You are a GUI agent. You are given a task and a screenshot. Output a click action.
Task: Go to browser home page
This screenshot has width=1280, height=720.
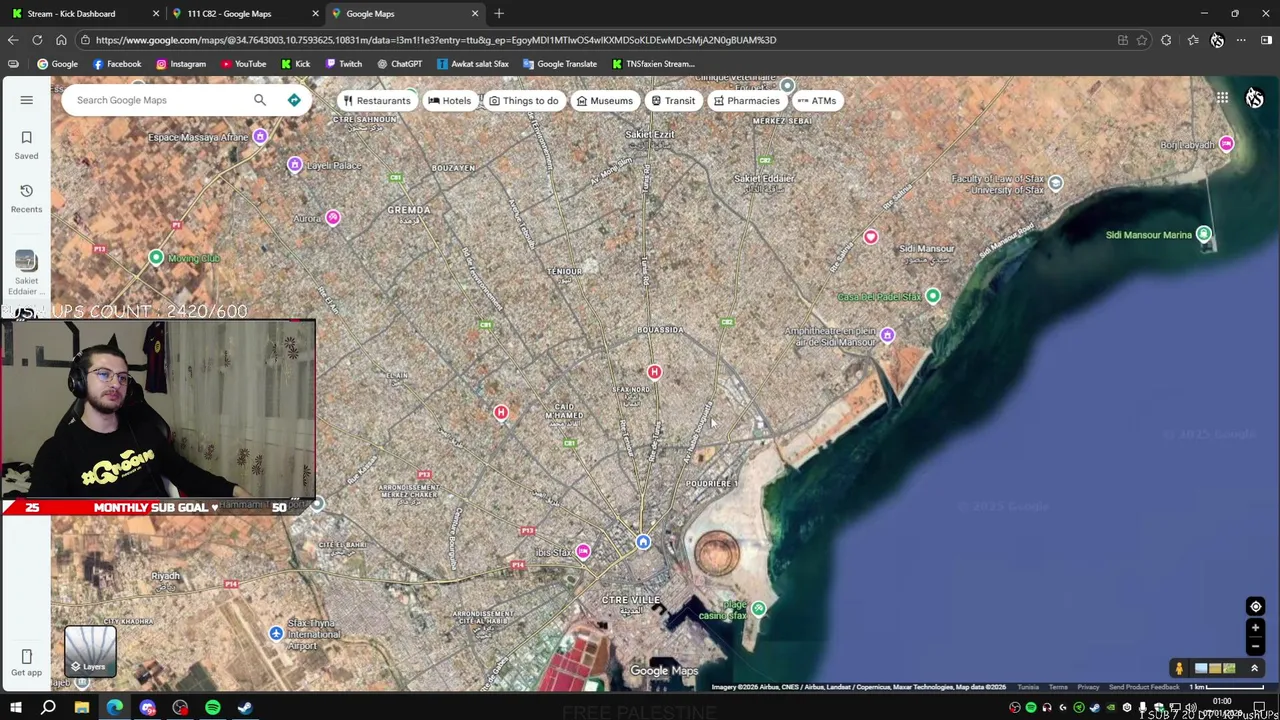click(61, 40)
